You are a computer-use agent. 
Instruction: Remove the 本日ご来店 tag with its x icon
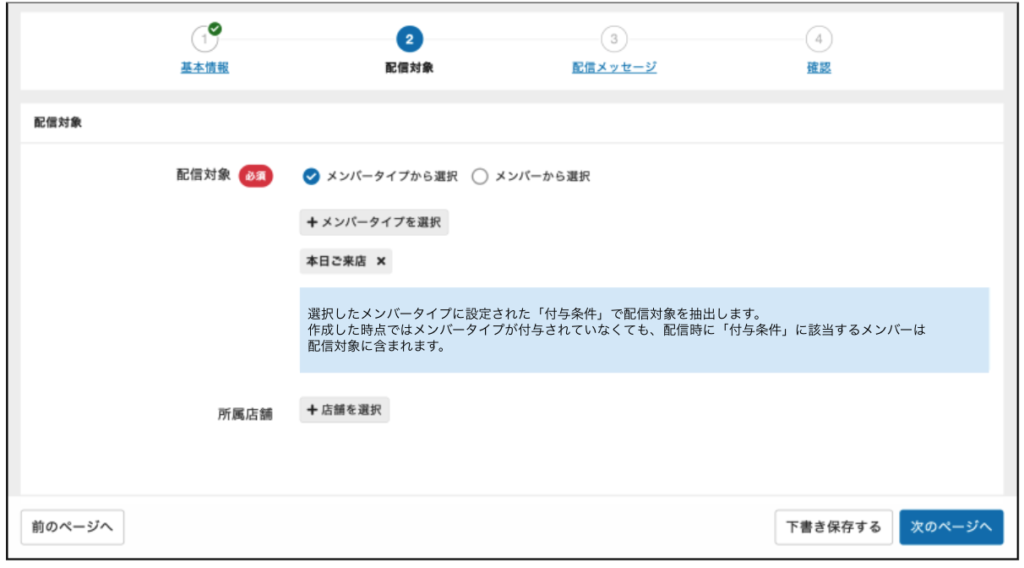point(381,262)
